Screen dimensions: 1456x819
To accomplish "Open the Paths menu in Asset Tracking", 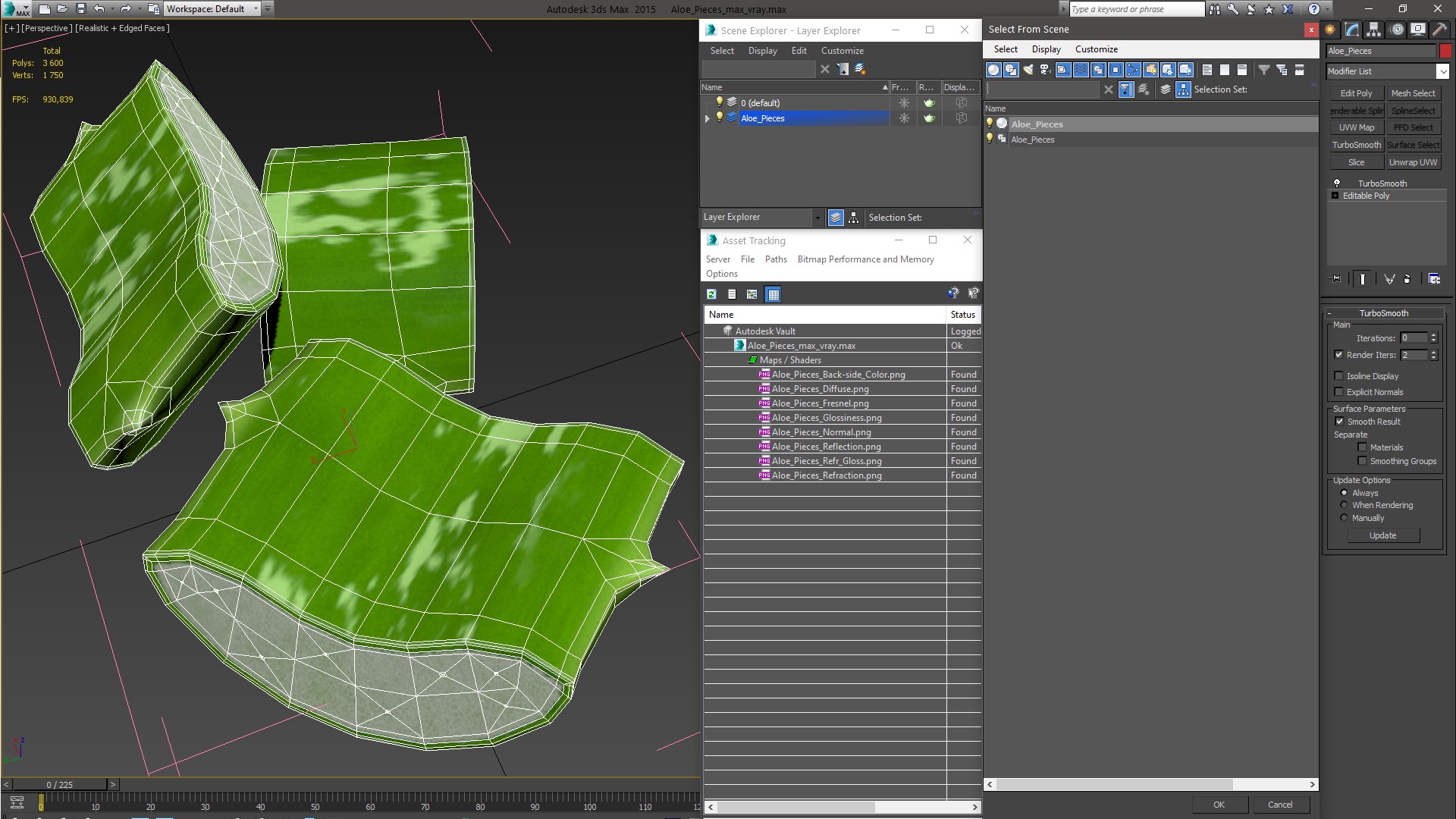I will click(775, 259).
